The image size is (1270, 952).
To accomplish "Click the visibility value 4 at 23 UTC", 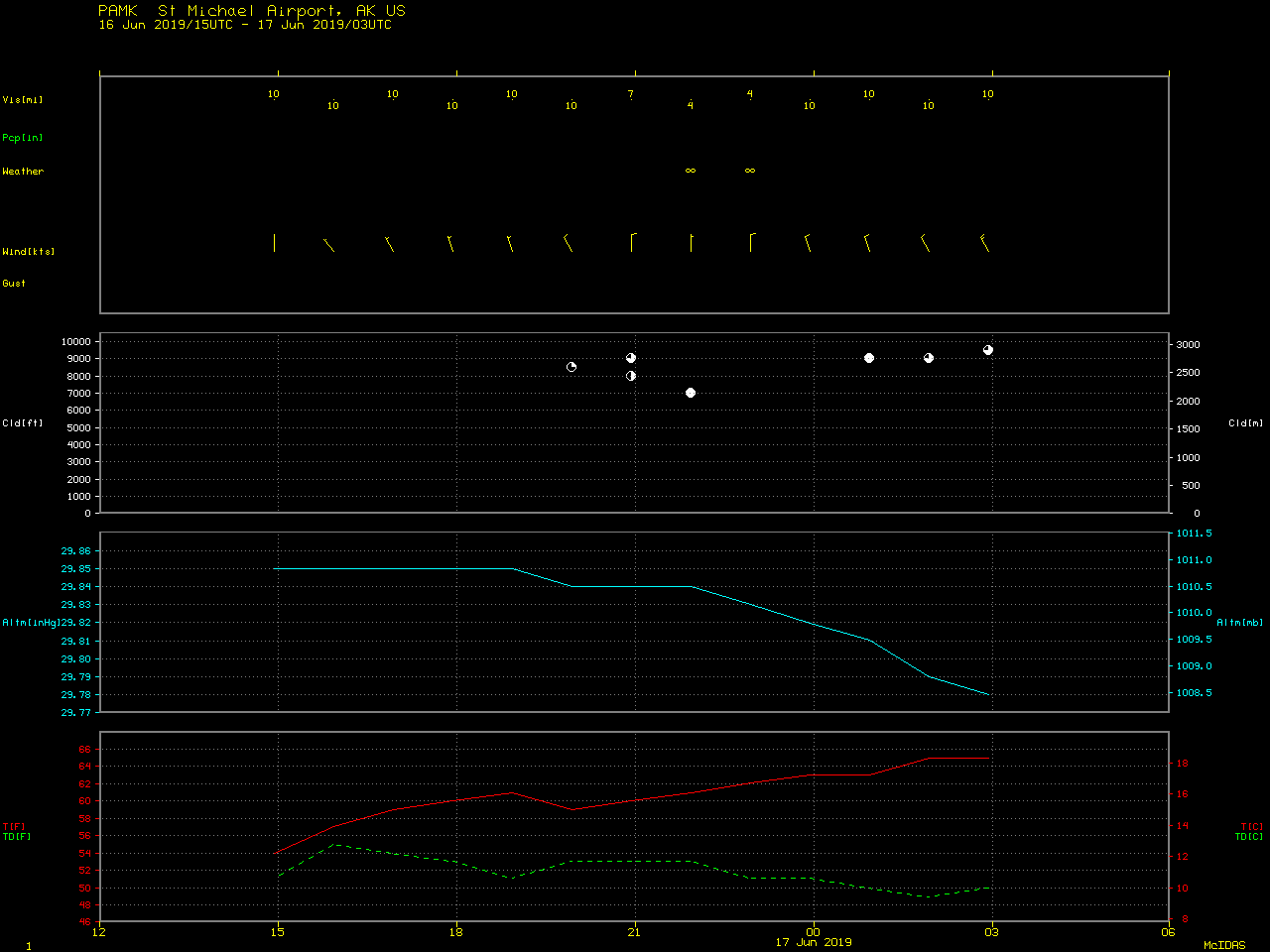I will click(750, 94).
